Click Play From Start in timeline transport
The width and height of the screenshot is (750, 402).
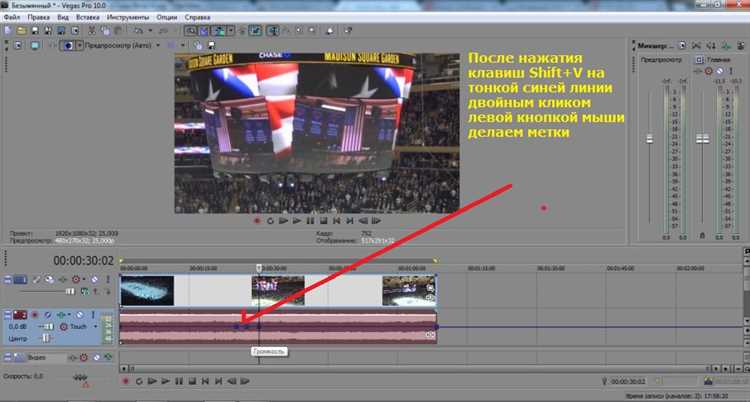pyautogui.click(x=152, y=381)
